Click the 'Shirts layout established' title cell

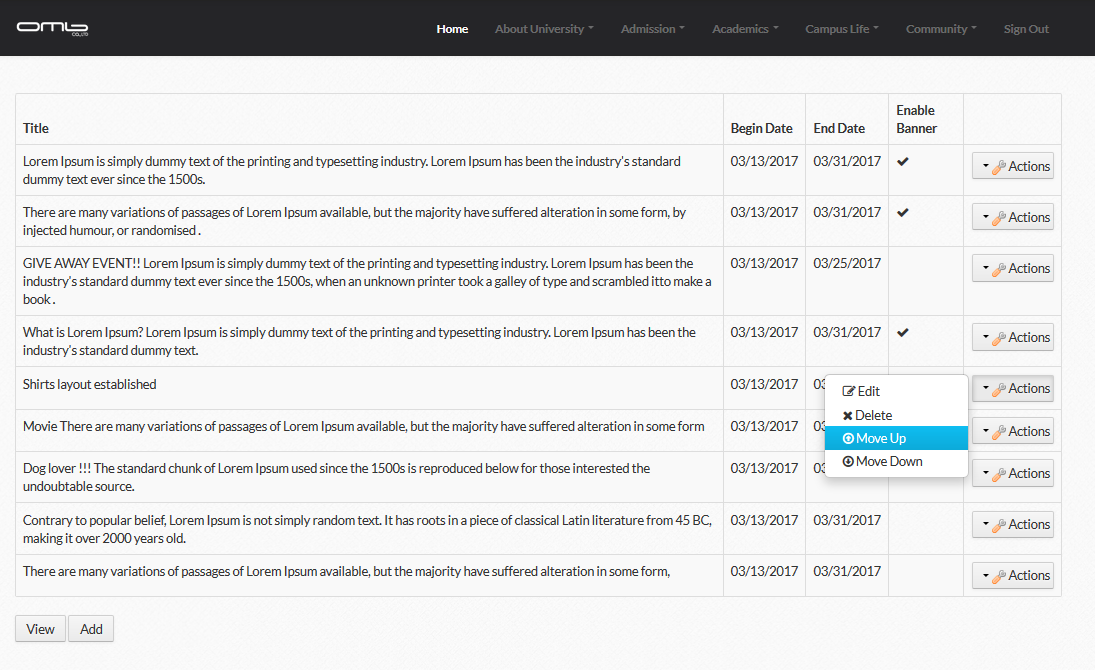90,385
